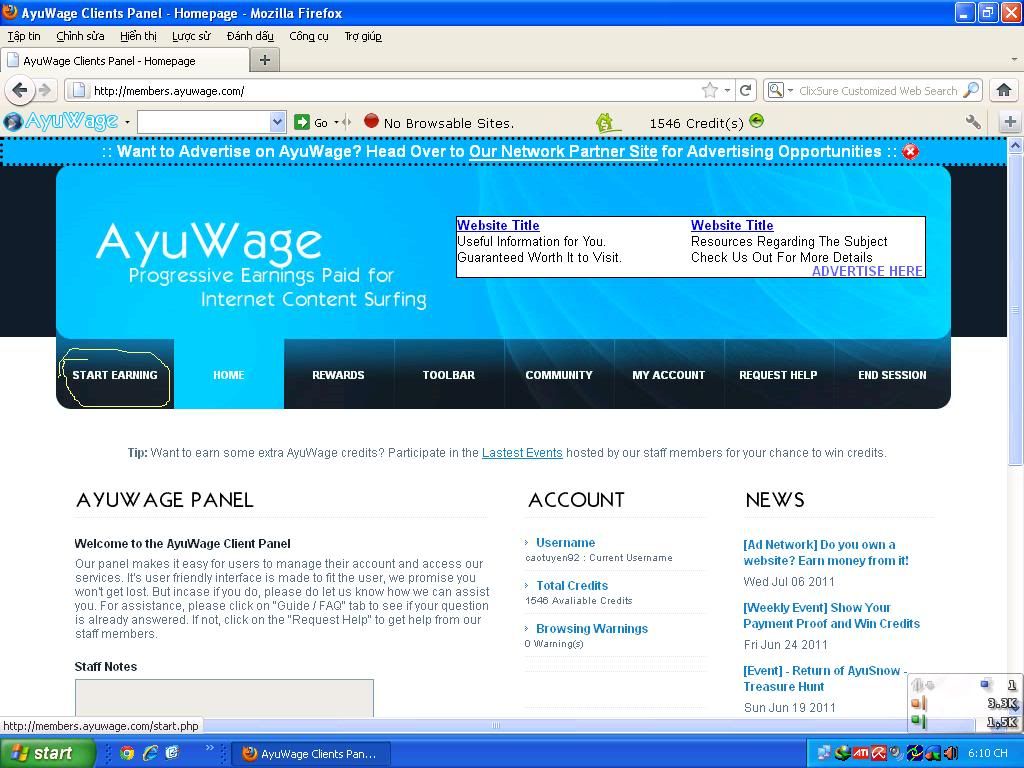Follow the Our Network Partner Site link
Image resolution: width=1024 pixels, height=768 pixels.
pos(563,152)
